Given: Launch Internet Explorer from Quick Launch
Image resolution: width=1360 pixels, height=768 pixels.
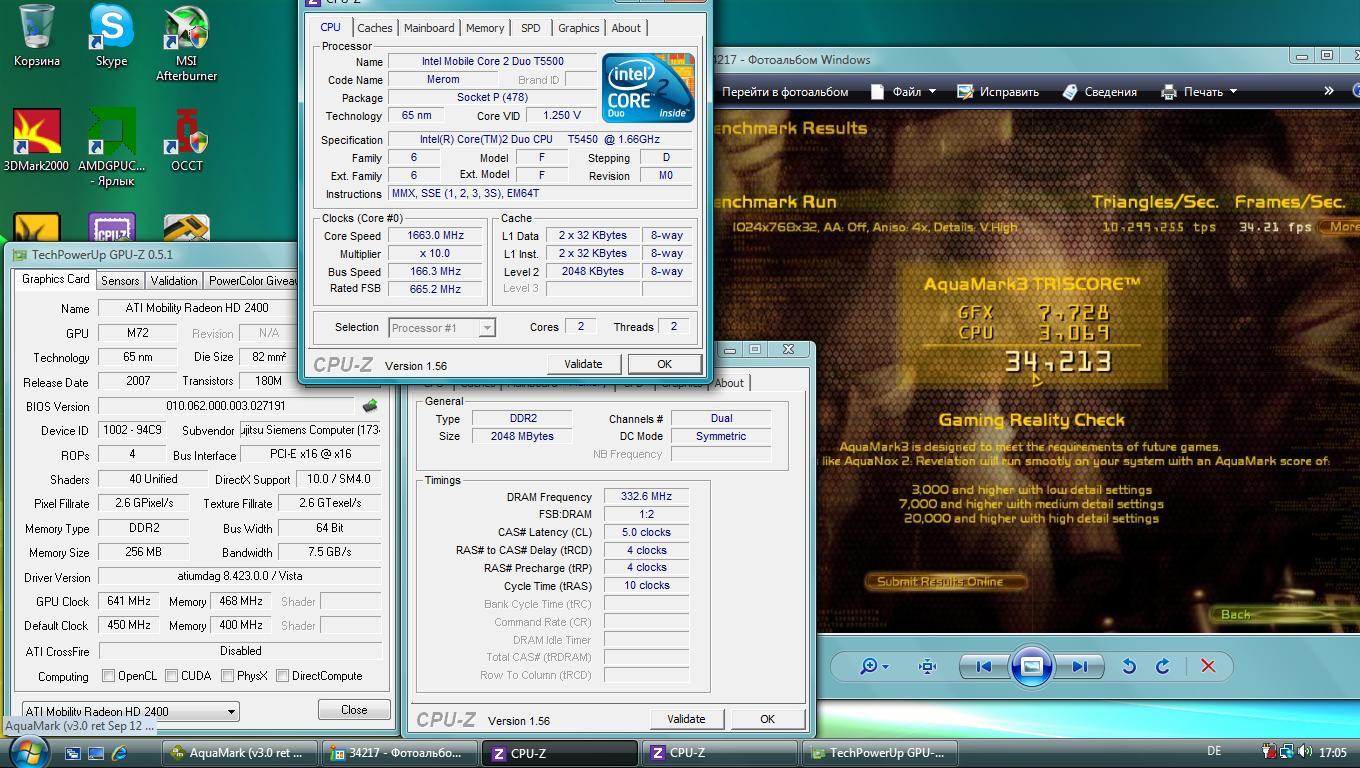Looking at the screenshot, I should point(119,753).
